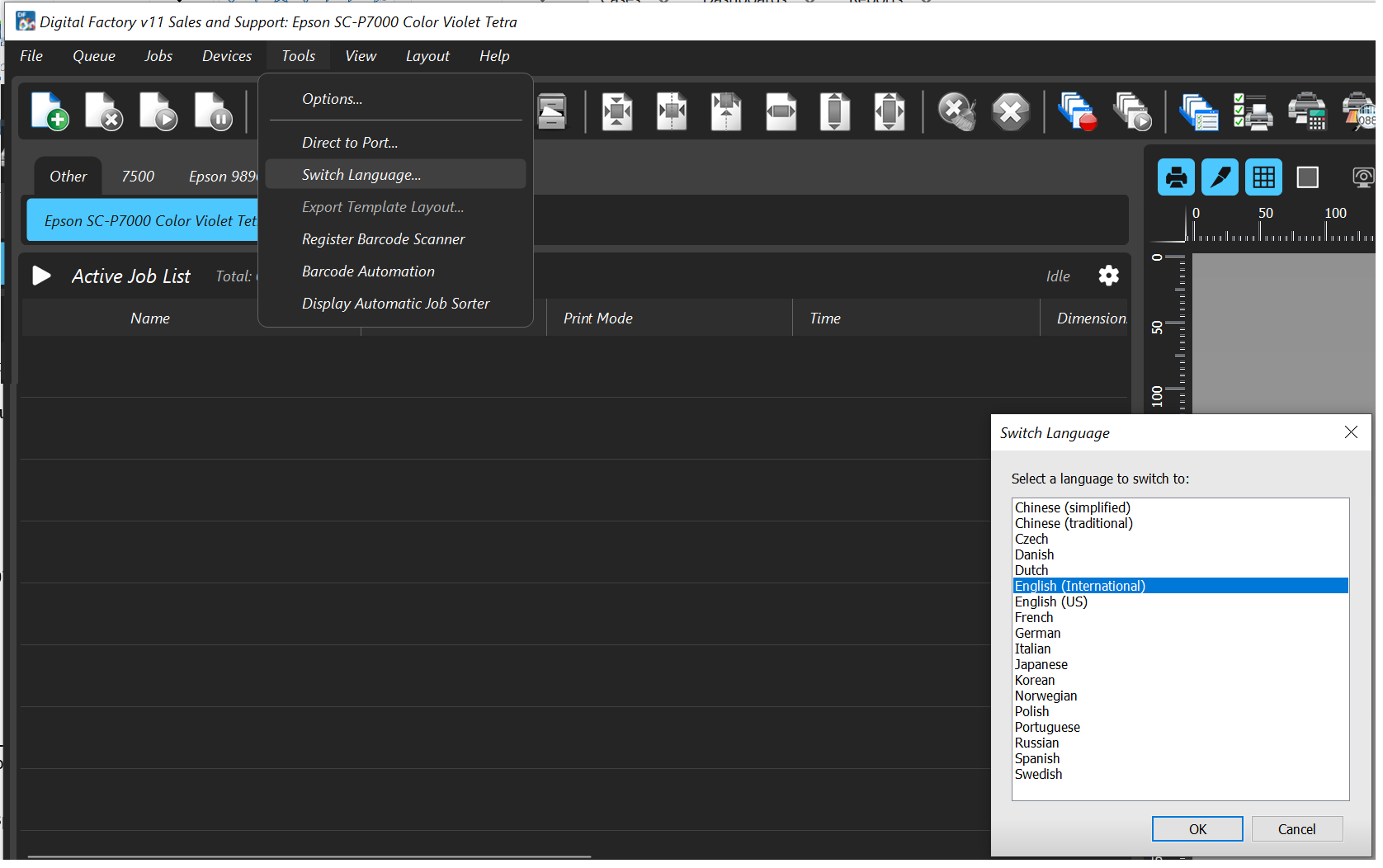
Task: Choose Barcode Automation menu entry
Action: 395,271
